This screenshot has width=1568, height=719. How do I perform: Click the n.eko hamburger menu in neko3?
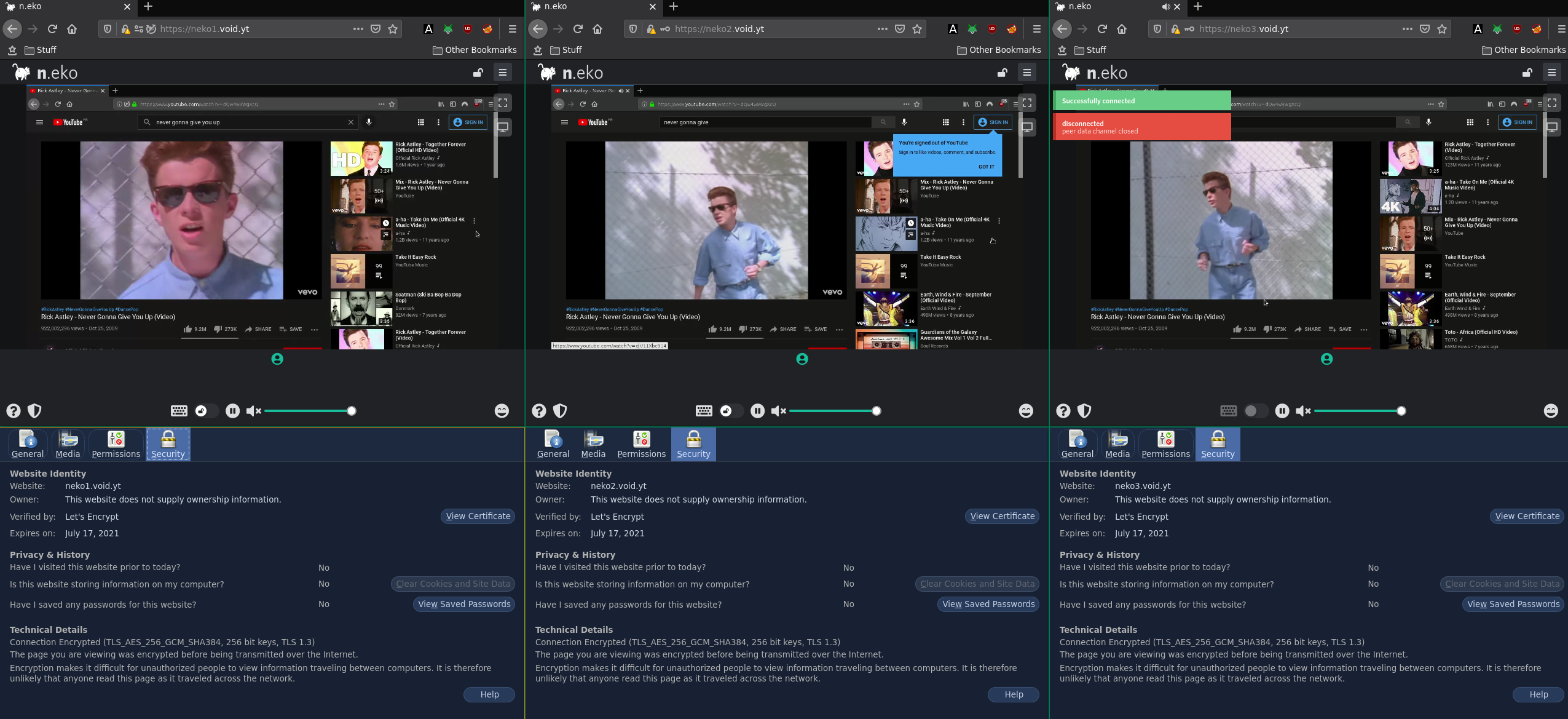click(1552, 73)
